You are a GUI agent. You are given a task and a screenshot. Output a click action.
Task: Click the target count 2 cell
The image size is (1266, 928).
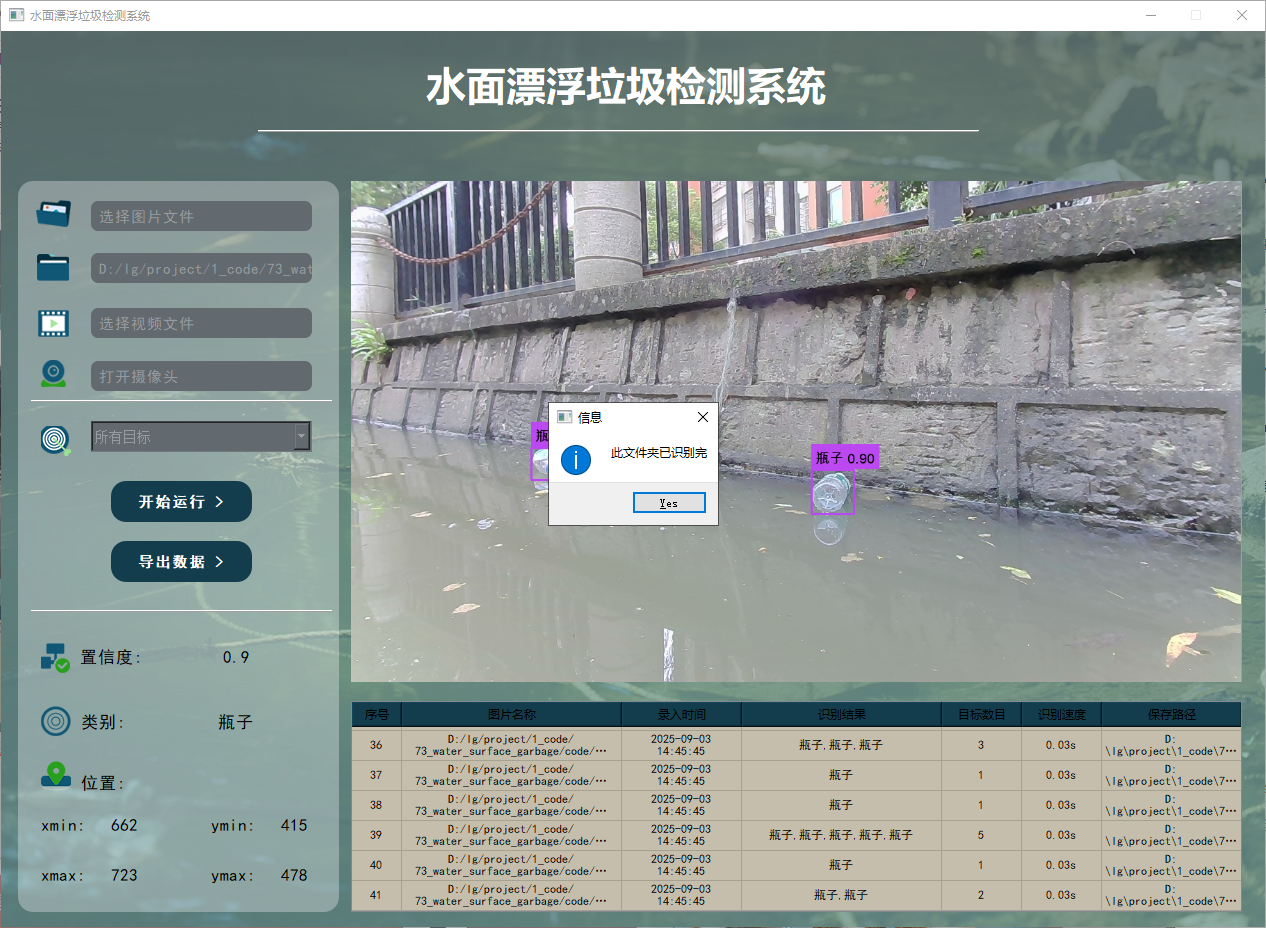tap(981, 895)
